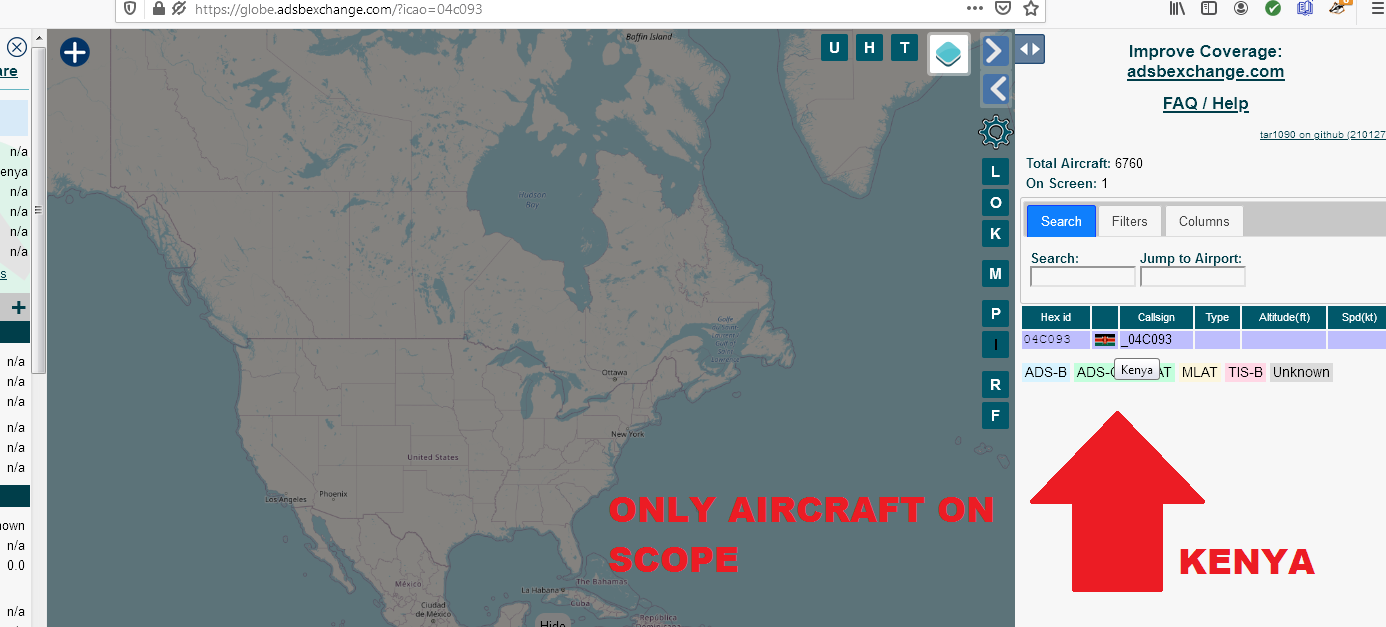The height and width of the screenshot is (627, 1386).
Task: Sort by the Hex id column
Action: [x=1056, y=317]
